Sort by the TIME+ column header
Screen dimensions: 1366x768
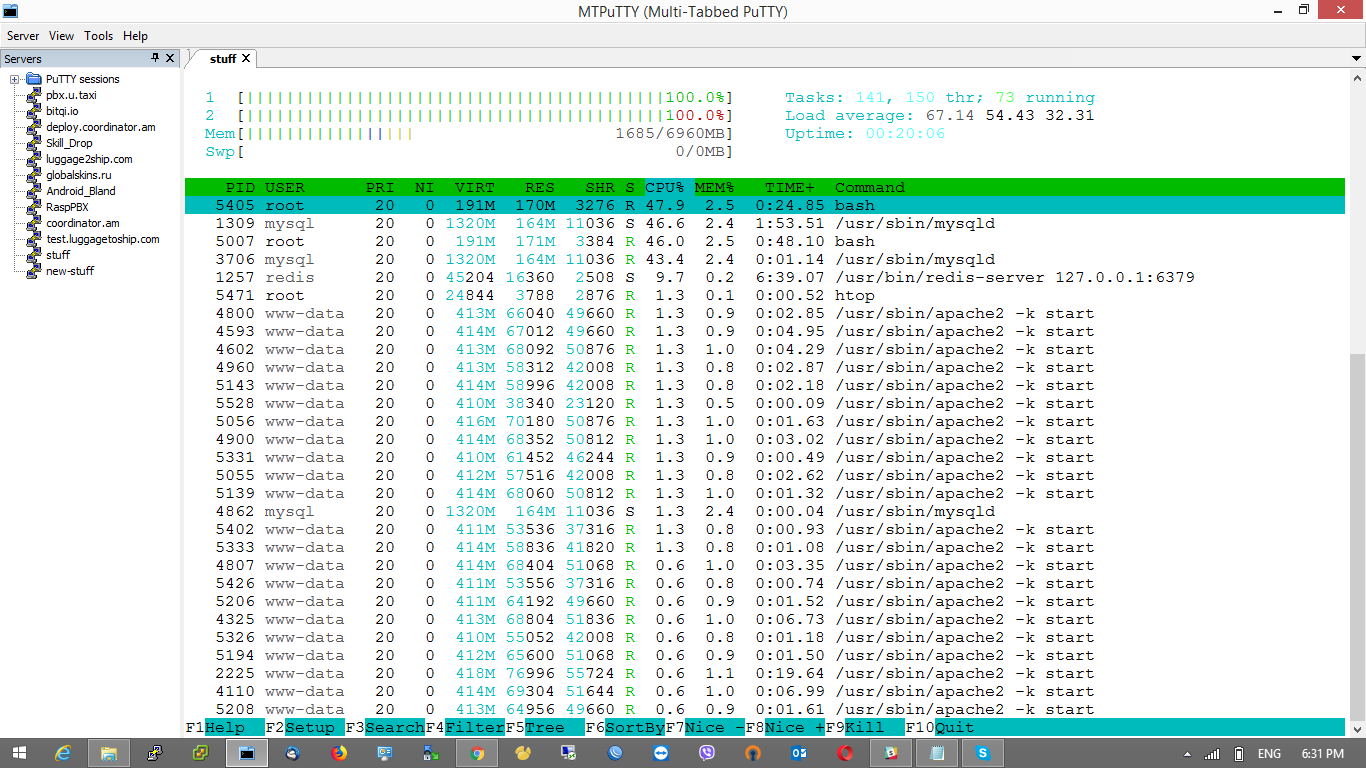coord(790,187)
